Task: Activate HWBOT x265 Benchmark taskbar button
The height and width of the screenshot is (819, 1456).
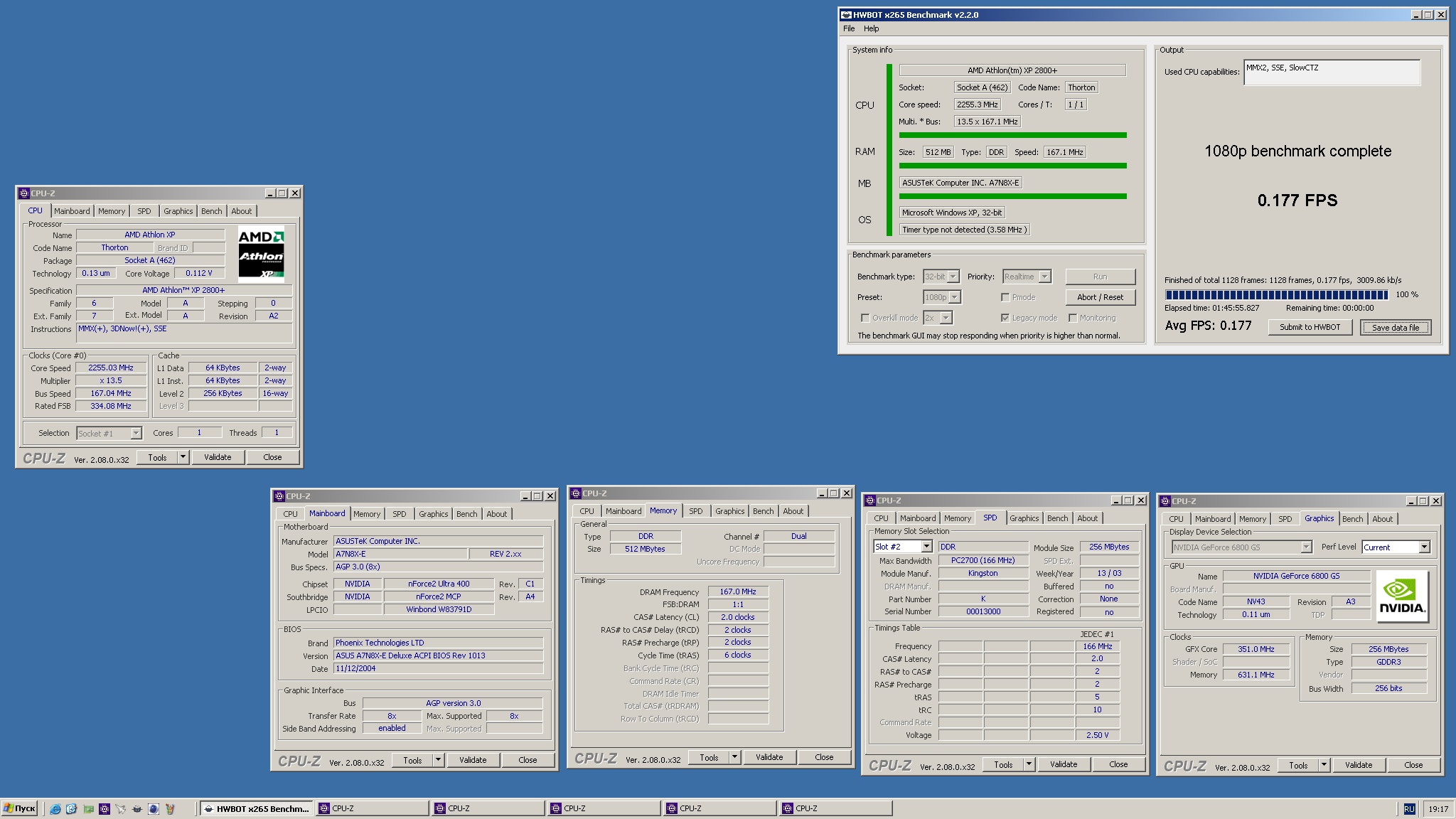Action: (x=257, y=808)
